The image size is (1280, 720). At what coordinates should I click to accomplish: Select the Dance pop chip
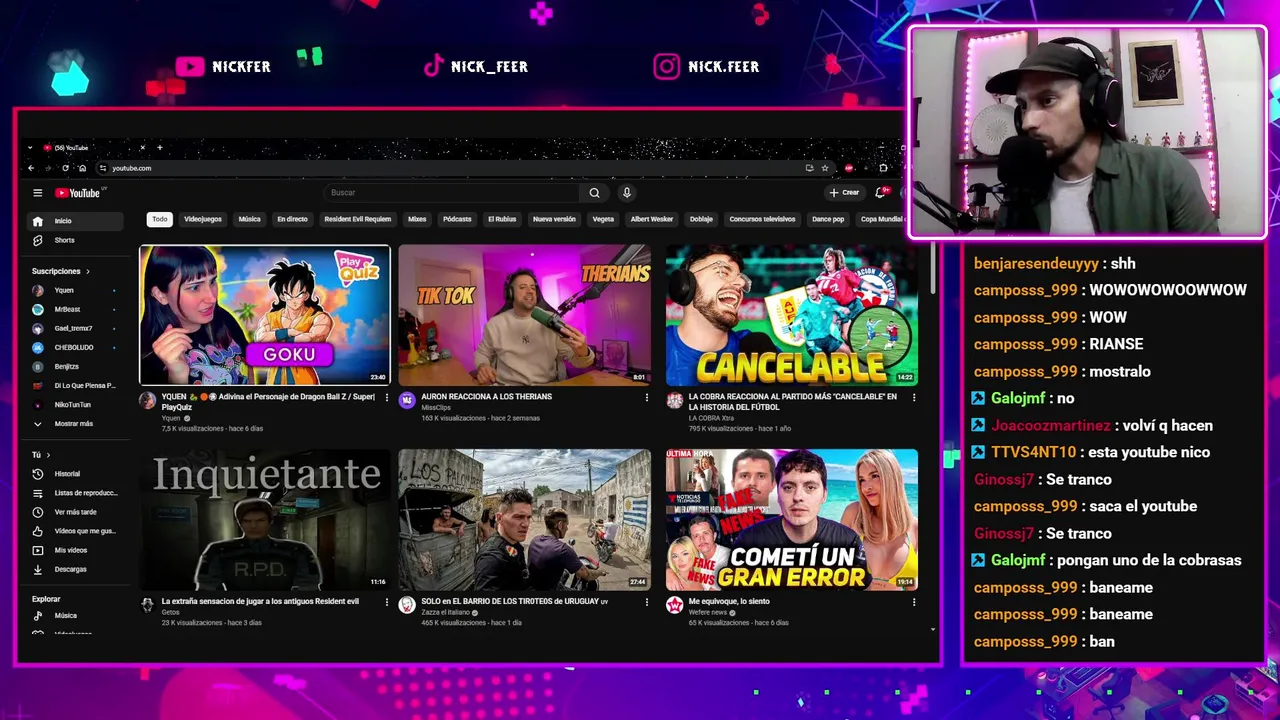click(828, 219)
